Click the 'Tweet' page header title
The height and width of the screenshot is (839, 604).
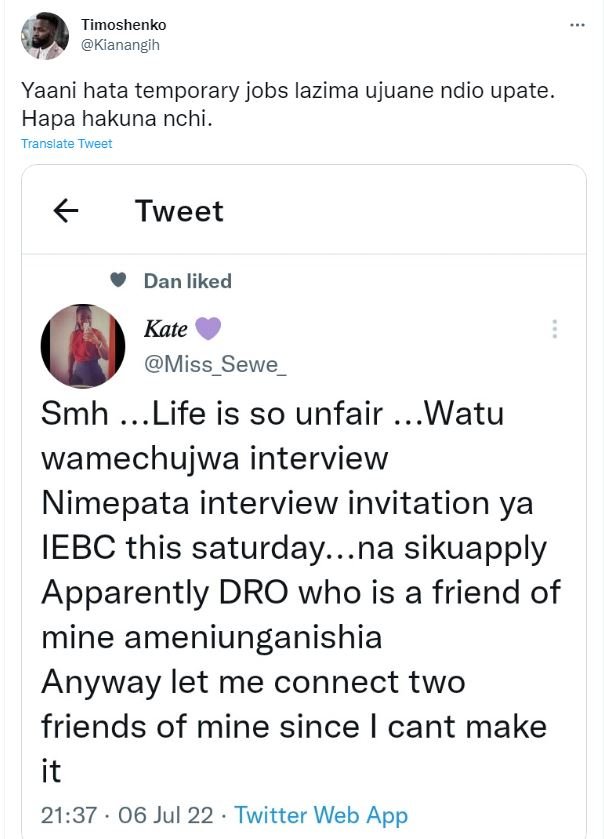(x=179, y=210)
